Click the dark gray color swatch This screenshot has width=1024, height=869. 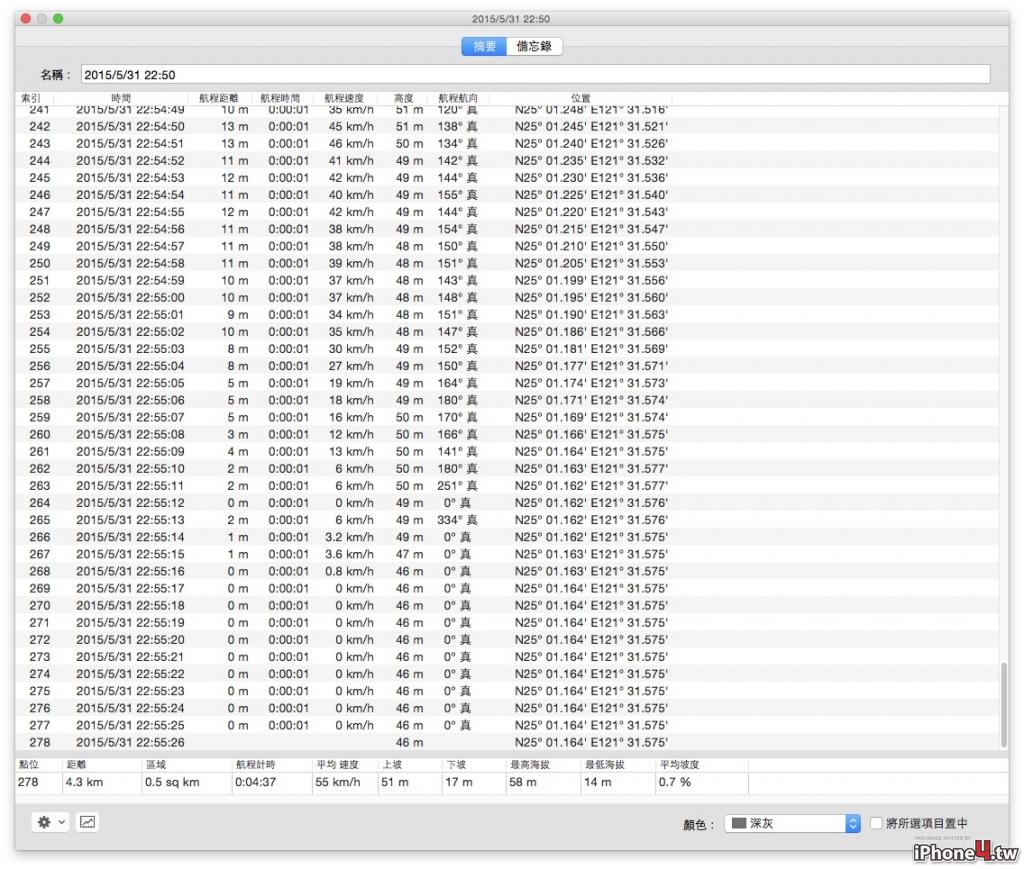point(739,823)
